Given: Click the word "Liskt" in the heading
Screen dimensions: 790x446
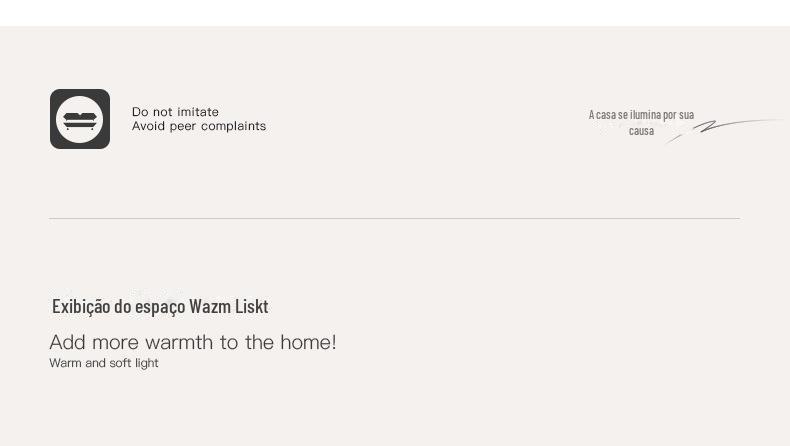Looking at the screenshot, I should tap(252, 307).
